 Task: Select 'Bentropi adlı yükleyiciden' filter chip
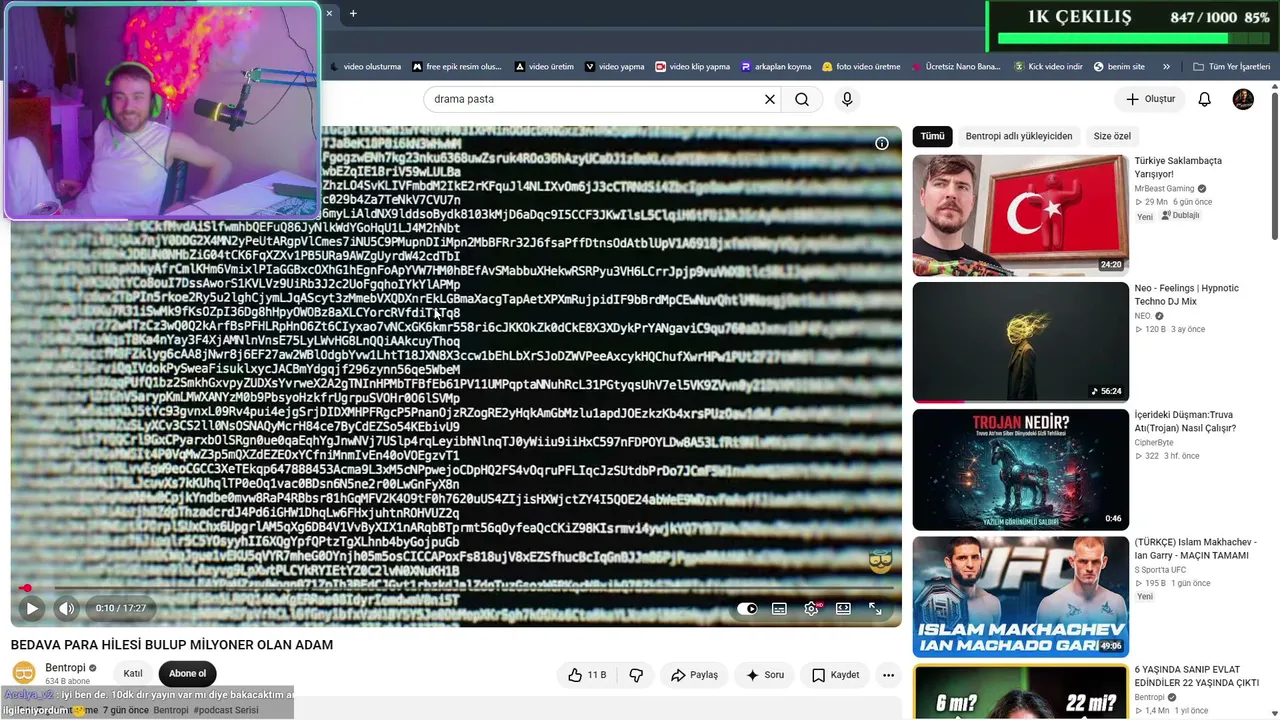pos(1019,136)
